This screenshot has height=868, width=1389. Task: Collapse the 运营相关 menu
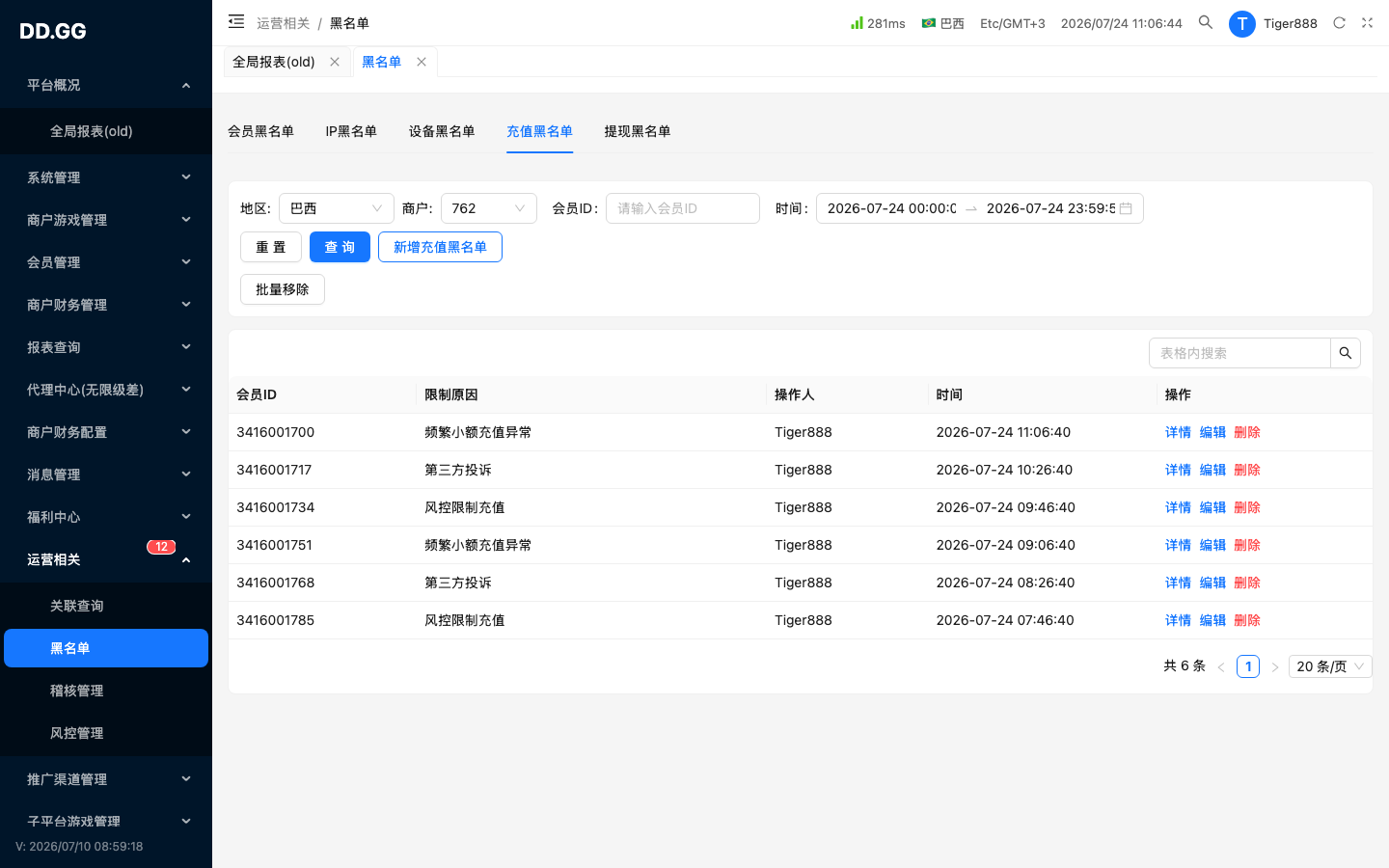point(106,559)
